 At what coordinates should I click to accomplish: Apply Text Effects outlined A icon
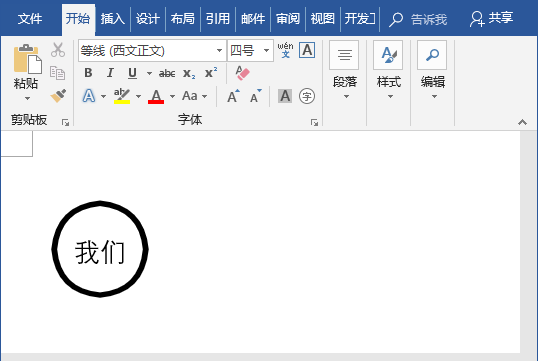pos(89,96)
